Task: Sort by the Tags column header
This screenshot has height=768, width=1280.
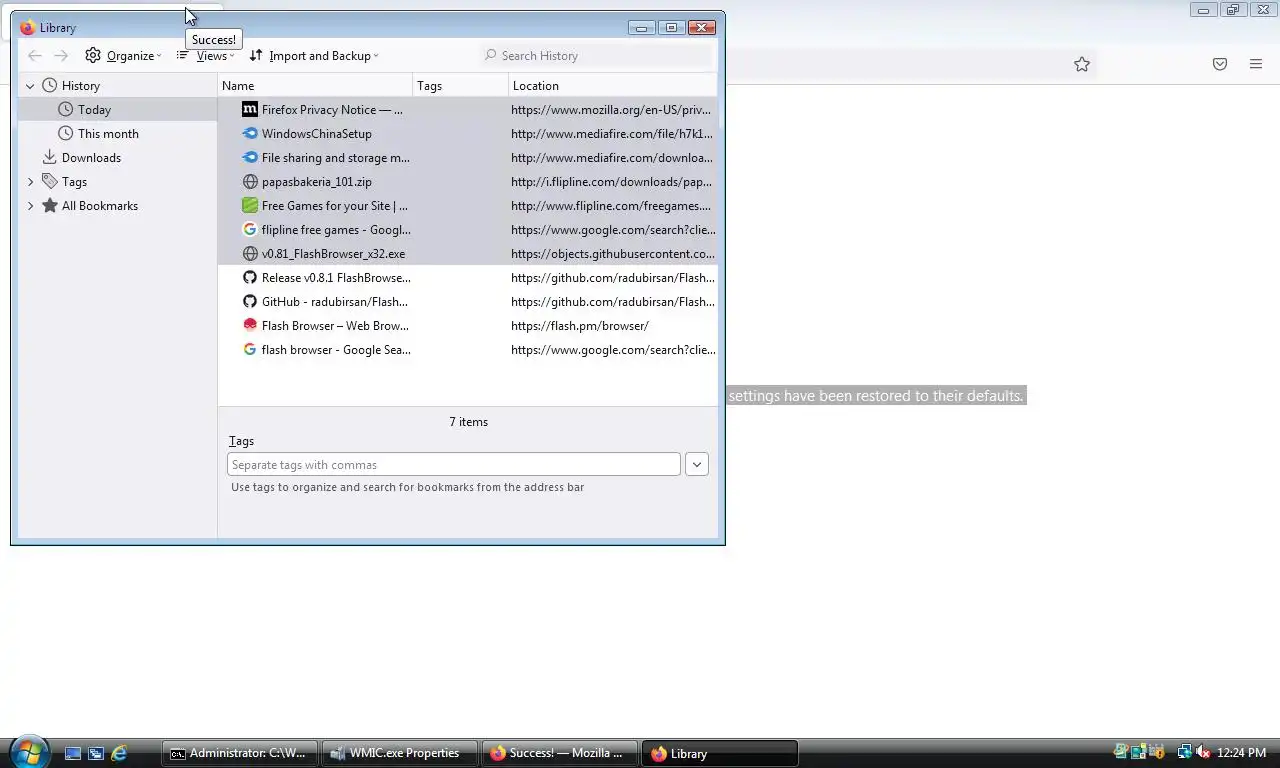Action: click(460, 86)
